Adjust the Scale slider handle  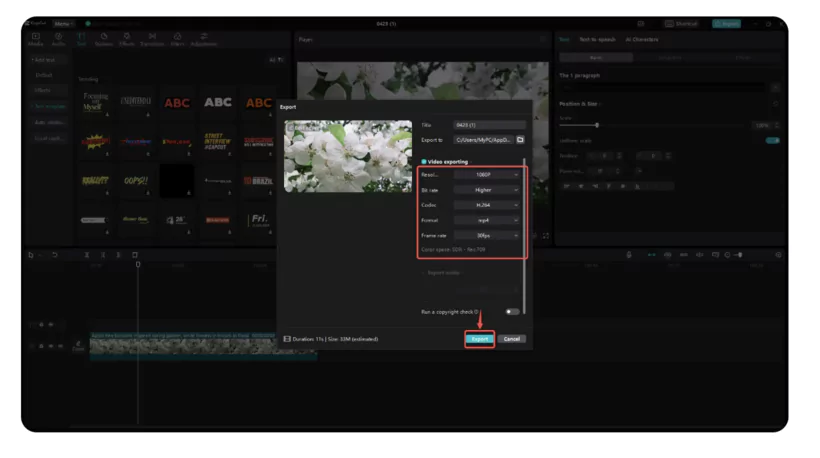tap(597, 125)
